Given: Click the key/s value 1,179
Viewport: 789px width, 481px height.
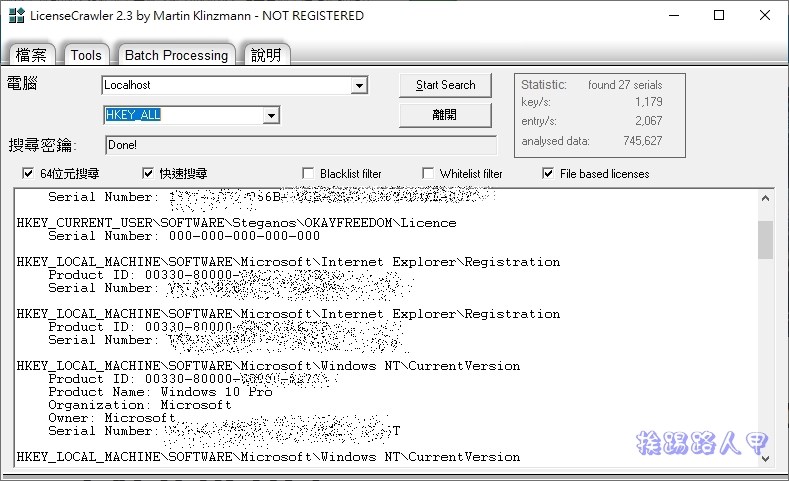Looking at the screenshot, I should [649, 102].
